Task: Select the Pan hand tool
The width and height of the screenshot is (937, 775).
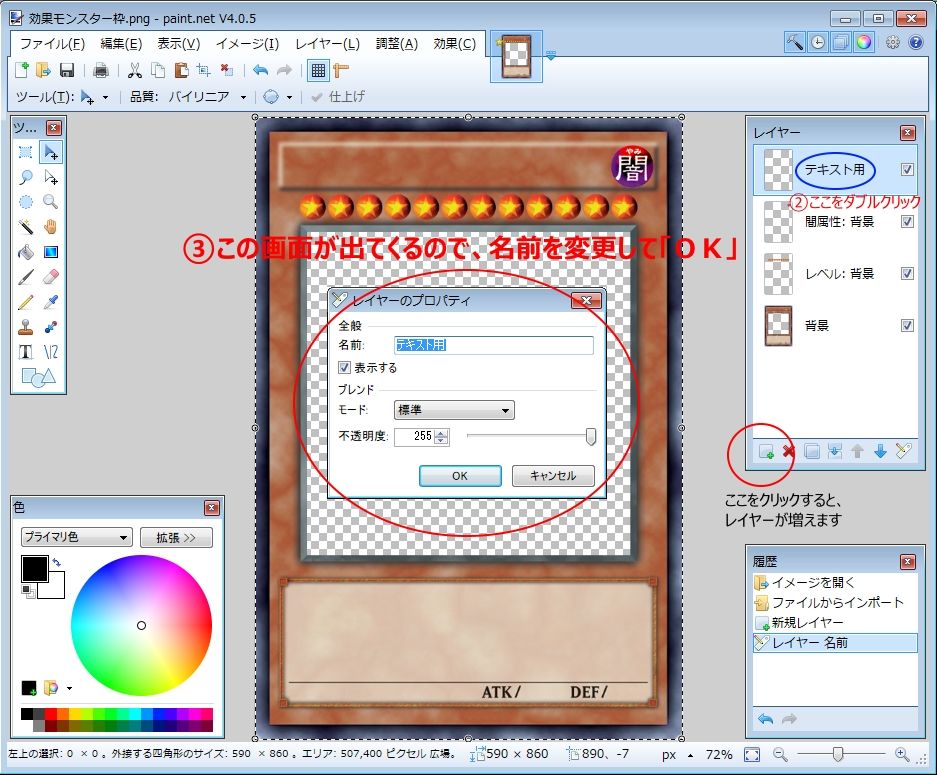Action: (51, 227)
